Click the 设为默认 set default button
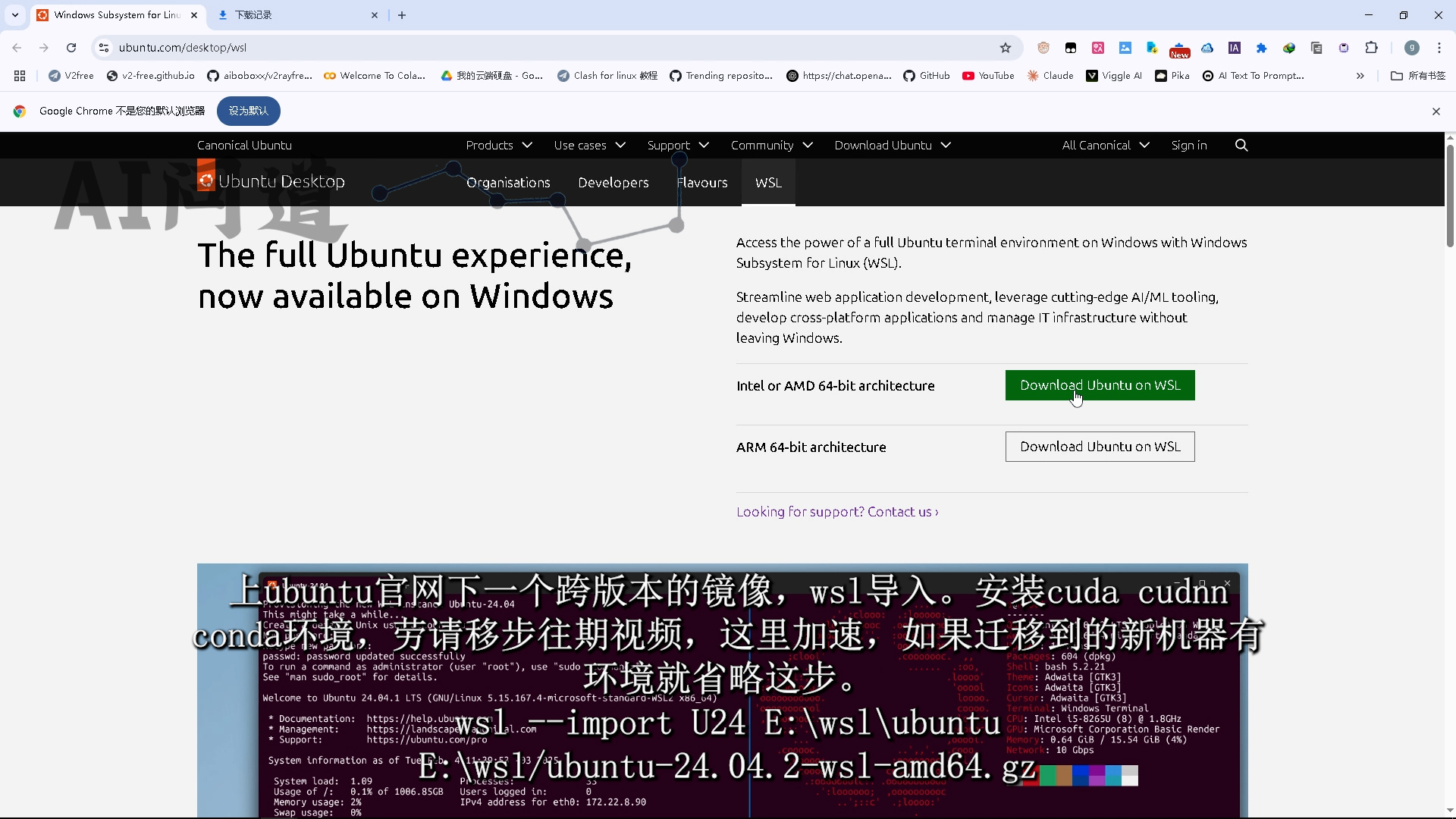This screenshot has height=819, width=1456. point(248,111)
